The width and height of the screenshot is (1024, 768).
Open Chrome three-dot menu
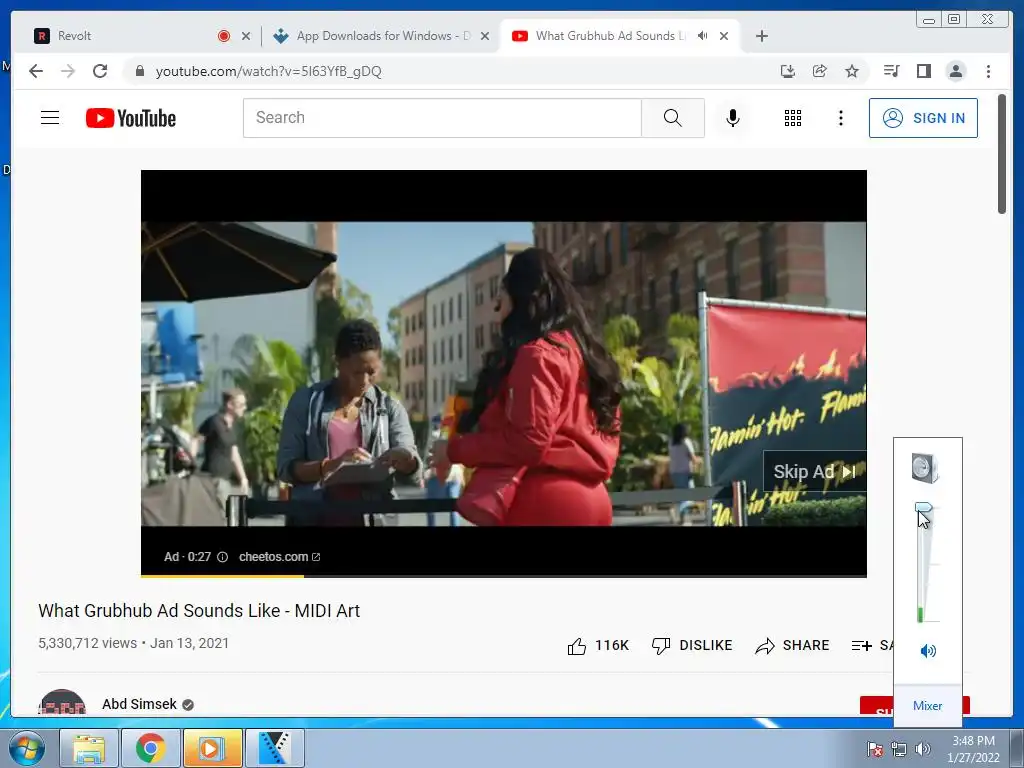988,71
